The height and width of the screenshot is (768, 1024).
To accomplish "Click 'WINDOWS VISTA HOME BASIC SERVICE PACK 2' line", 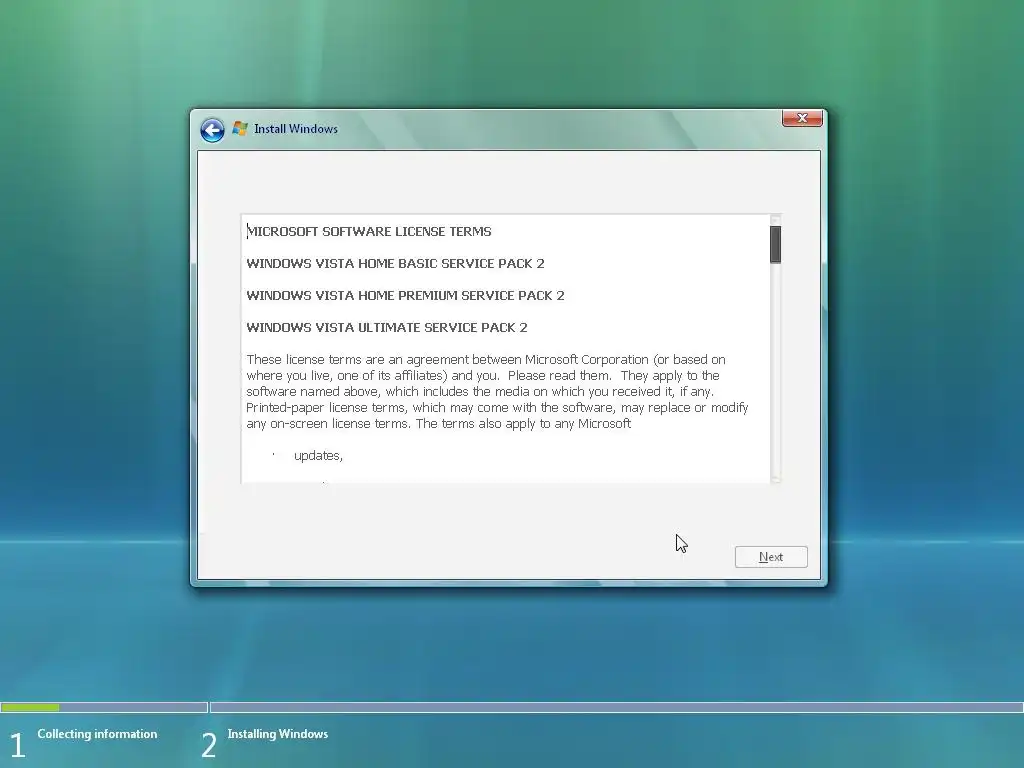I will tap(395, 263).
